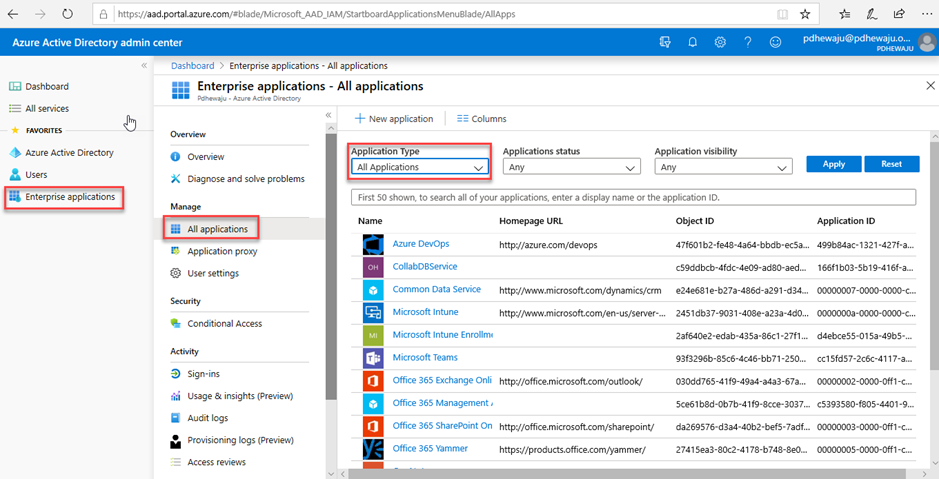The height and width of the screenshot is (479, 939).
Task: Add page to favorites star icon
Action: pos(805,14)
